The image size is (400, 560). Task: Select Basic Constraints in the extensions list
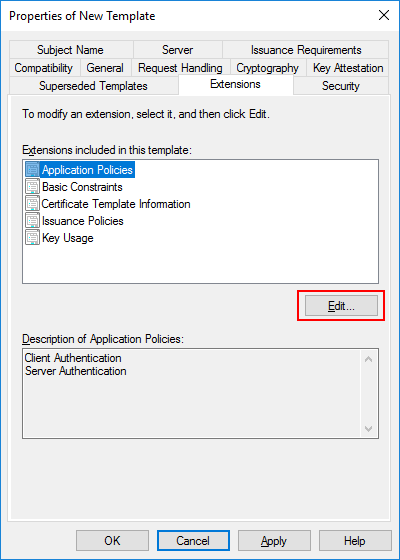pos(82,187)
